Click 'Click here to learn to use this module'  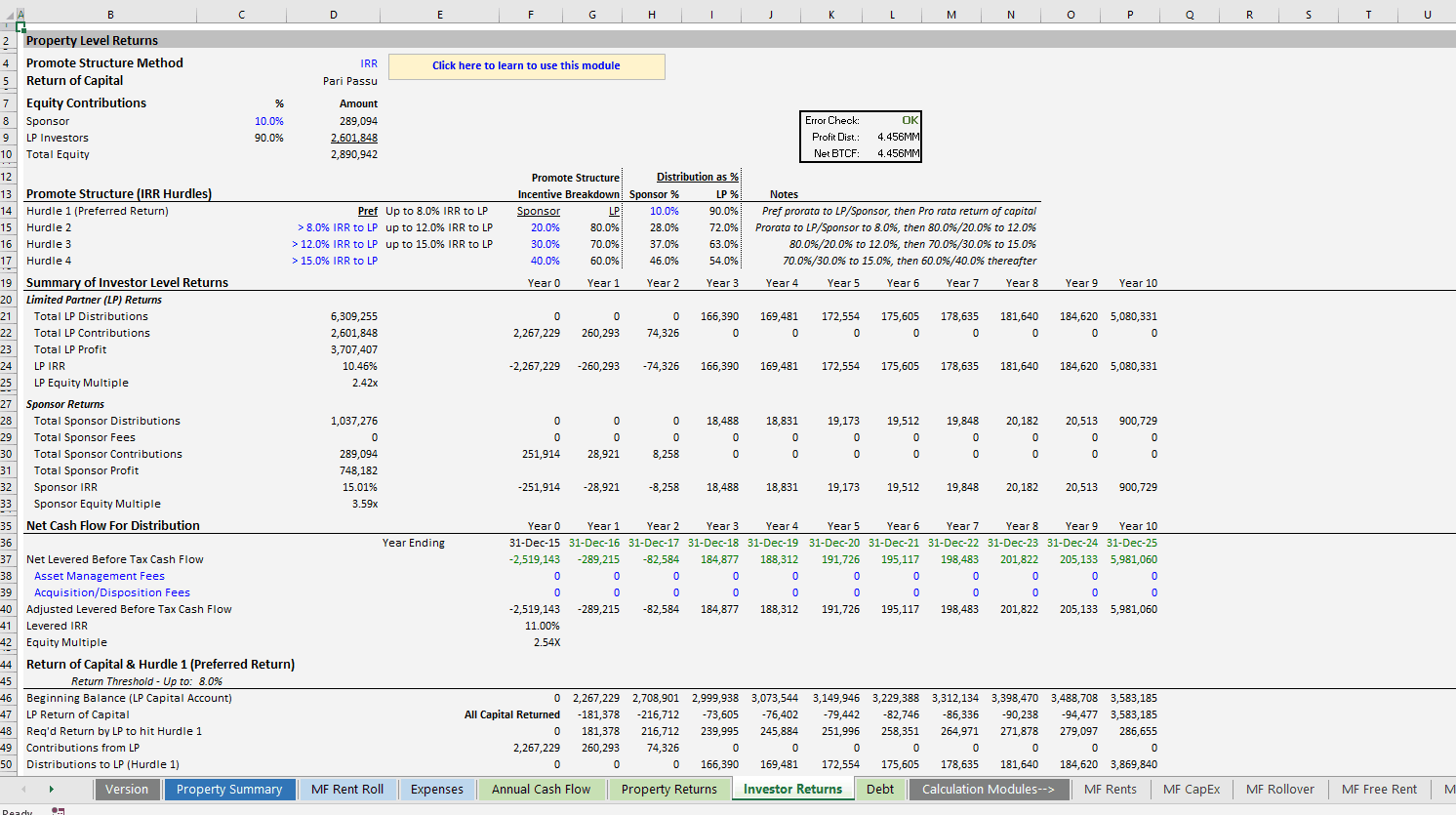pos(527,66)
